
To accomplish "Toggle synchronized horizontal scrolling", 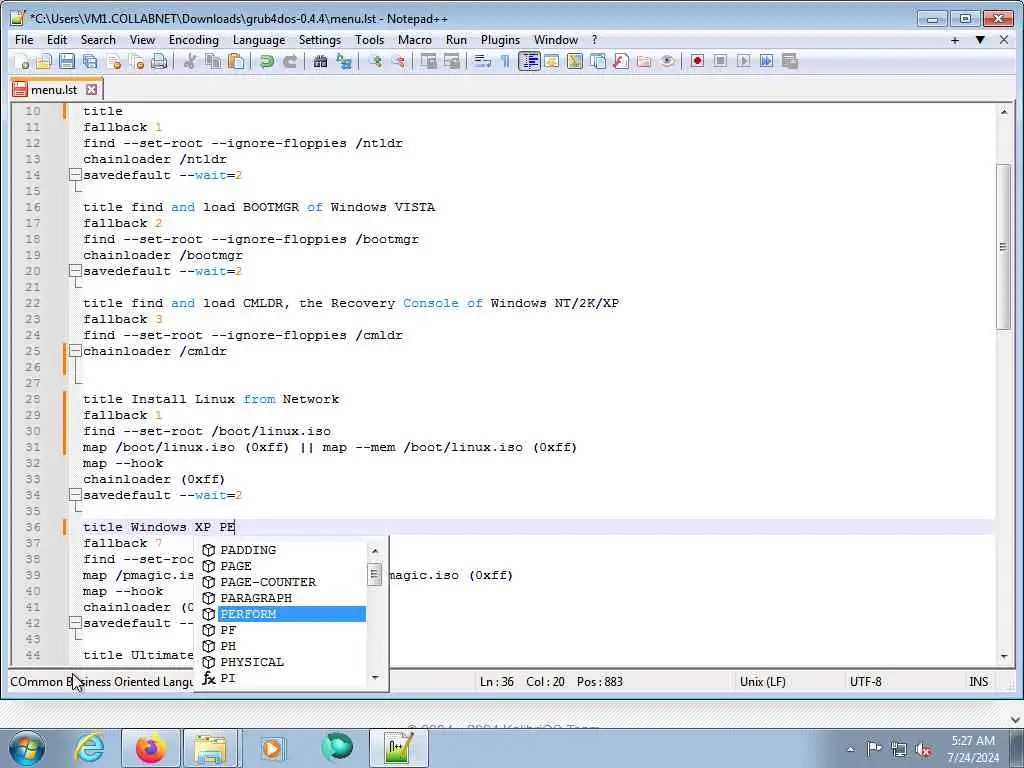I will (452, 61).
